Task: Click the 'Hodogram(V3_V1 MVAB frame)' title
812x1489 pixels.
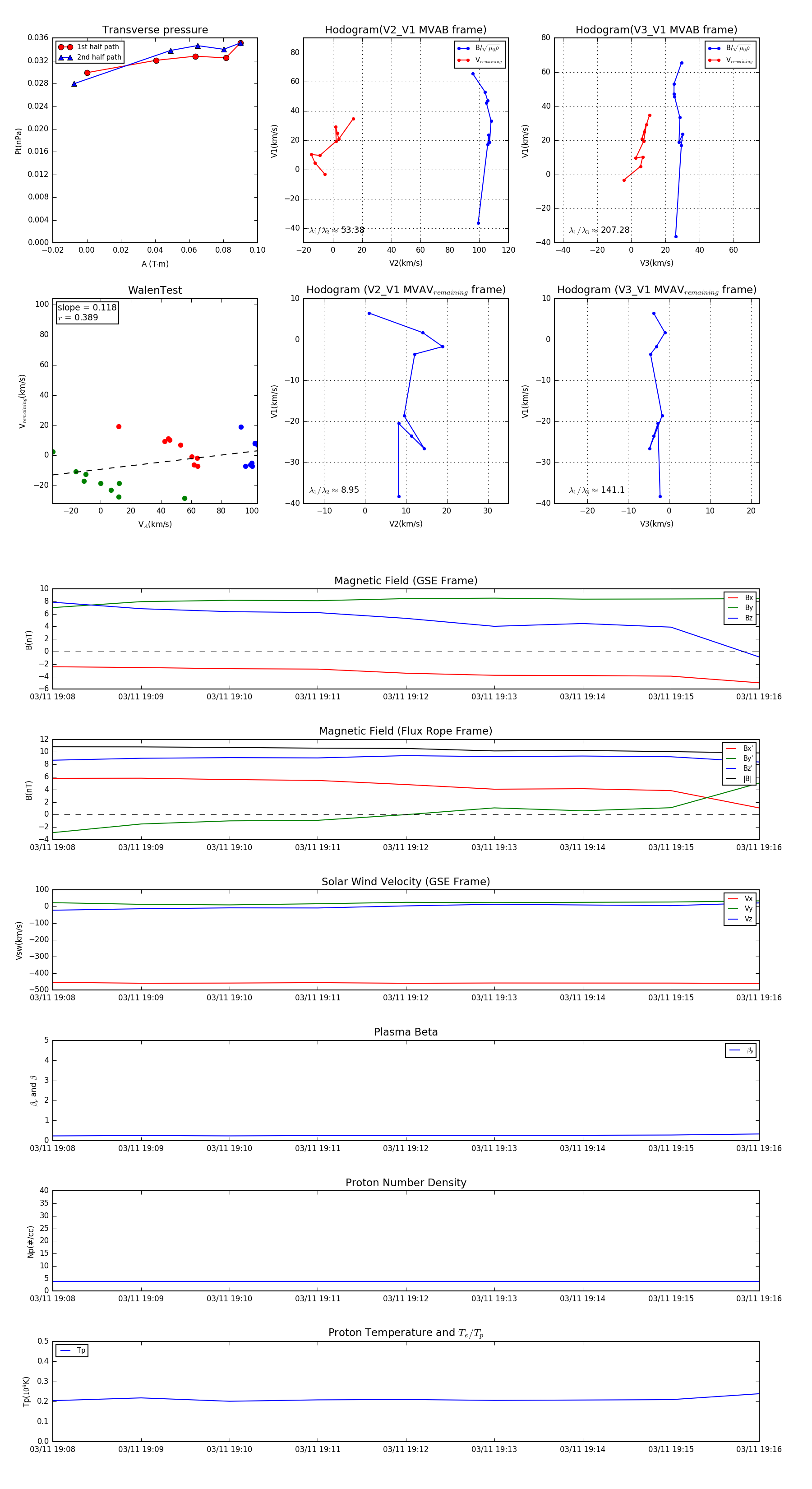Action: click(x=656, y=30)
